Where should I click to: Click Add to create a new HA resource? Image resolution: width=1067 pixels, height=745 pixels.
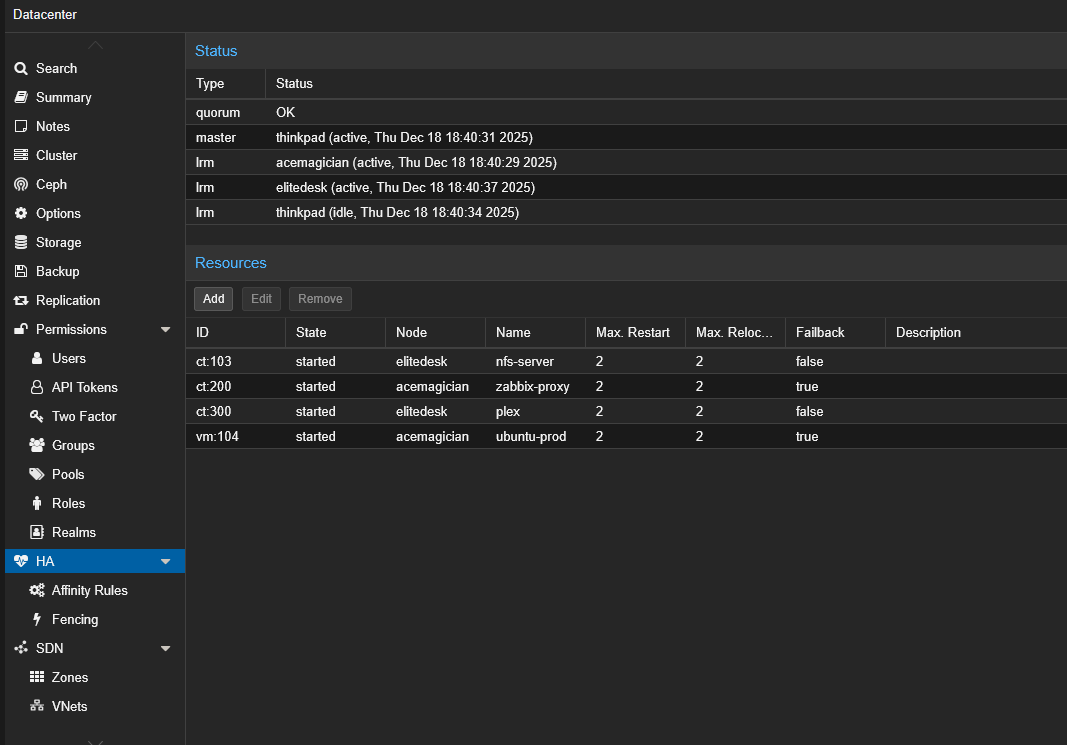pos(213,298)
